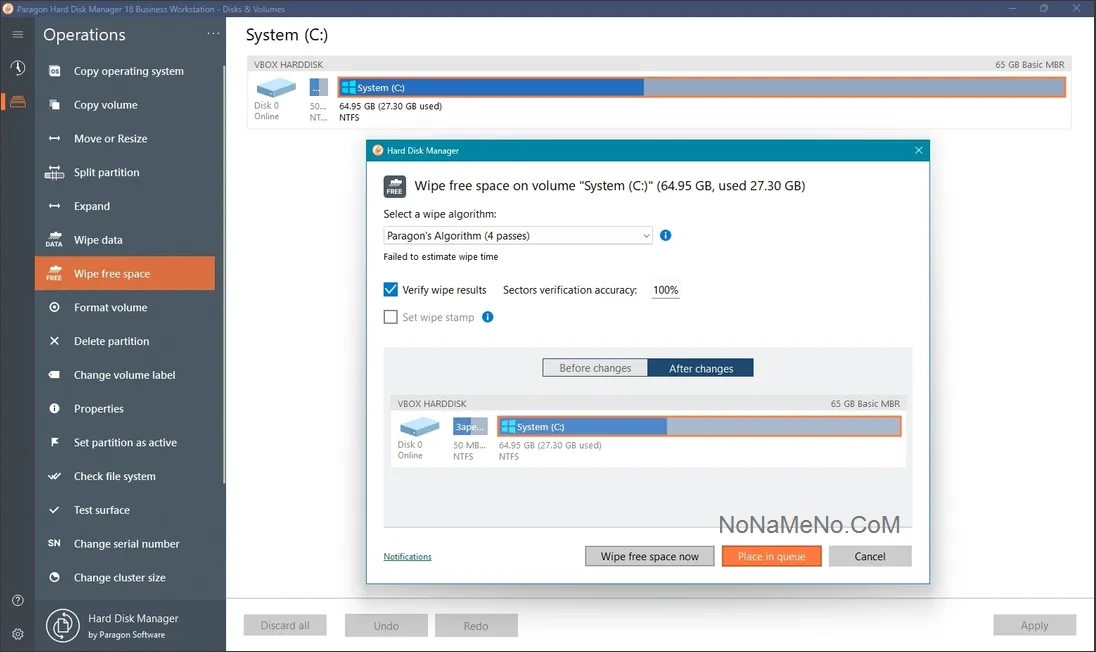Click the Expand arrow icon
1096x652 pixels.
coord(55,206)
